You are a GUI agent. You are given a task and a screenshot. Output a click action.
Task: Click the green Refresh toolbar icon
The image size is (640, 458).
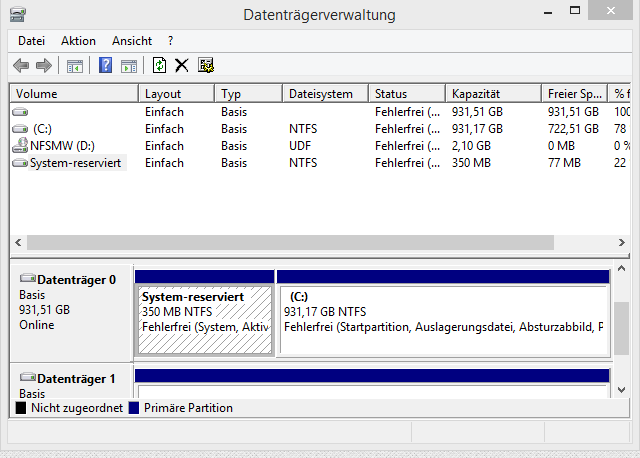(159, 65)
